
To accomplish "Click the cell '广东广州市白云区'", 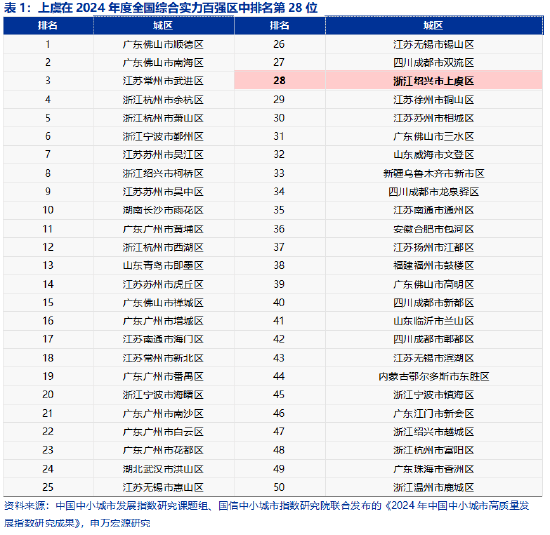I will coord(163,432).
